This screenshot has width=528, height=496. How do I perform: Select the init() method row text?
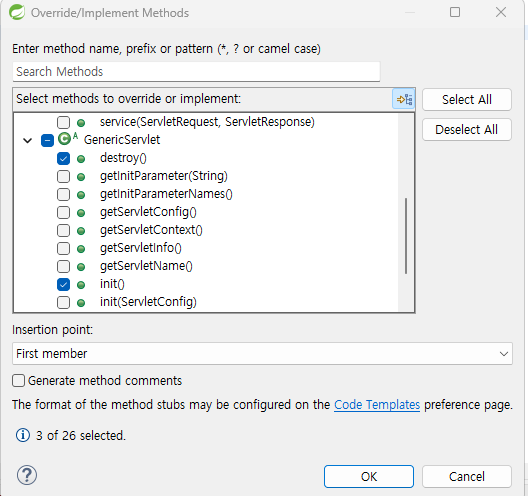112,284
